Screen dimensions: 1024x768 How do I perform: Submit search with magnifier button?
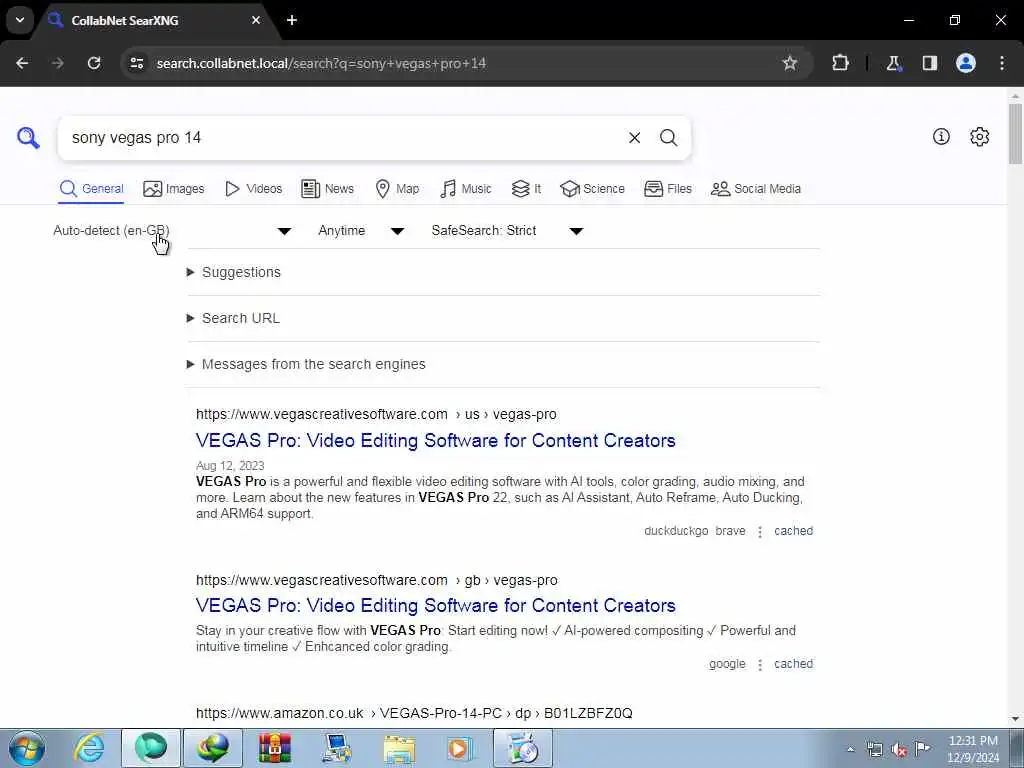[668, 138]
